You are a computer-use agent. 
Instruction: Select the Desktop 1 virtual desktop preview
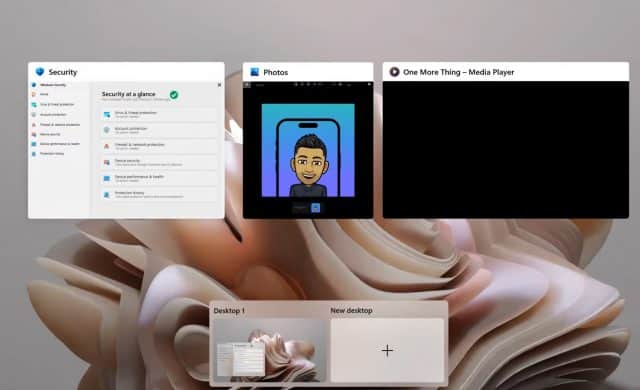pyautogui.click(x=269, y=350)
